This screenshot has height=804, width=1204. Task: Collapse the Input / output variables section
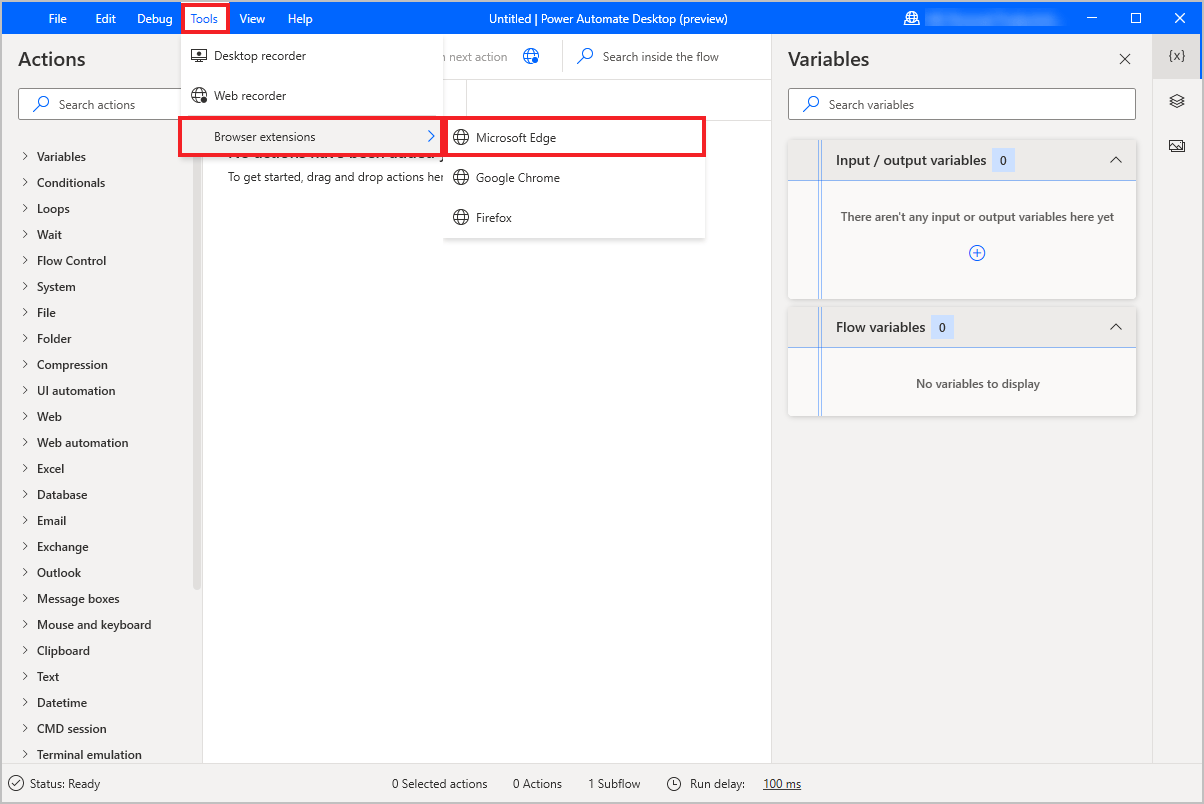point(1116,159)
